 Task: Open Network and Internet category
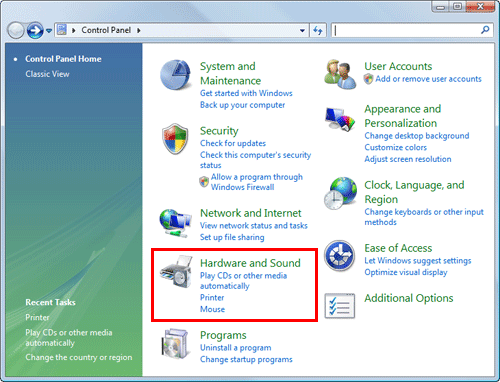click(x=251, y=213)
